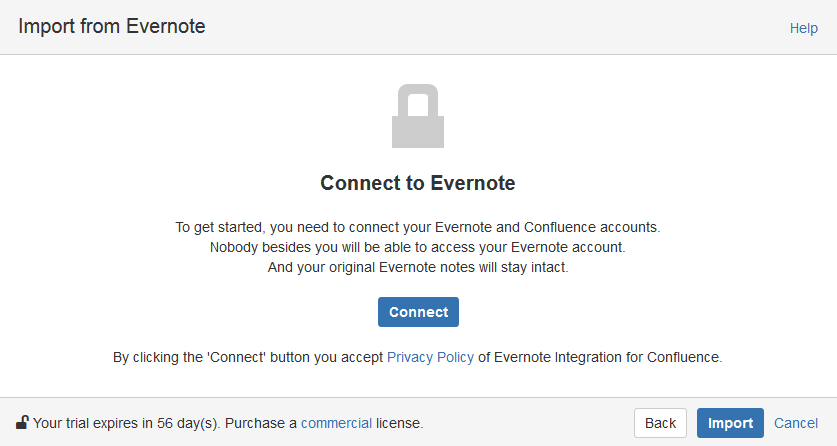837x446 pixels.
Task: Click the large gray padlock icon
Action: [x=417, y=117]
